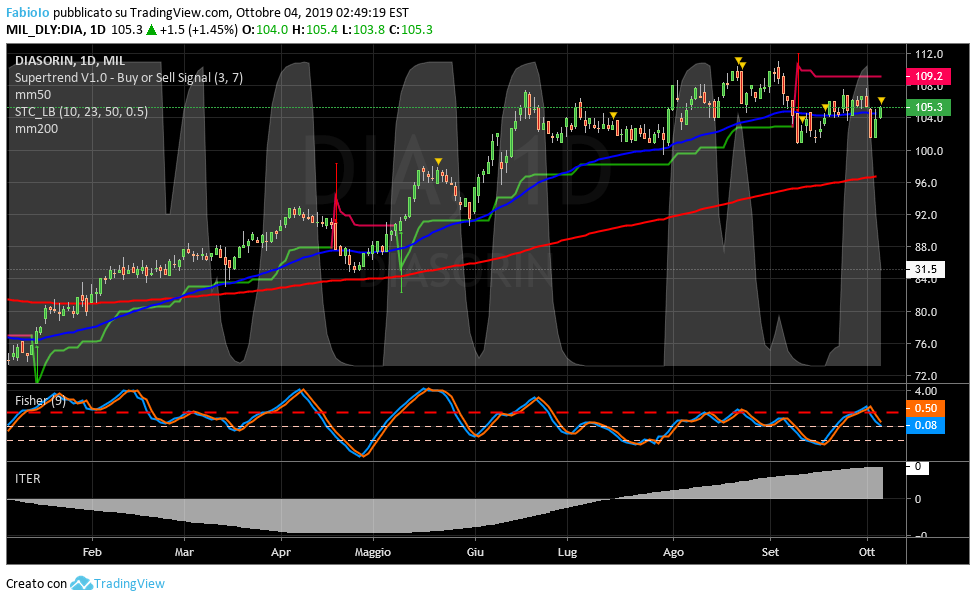Select the mm200 moving average label
Viewport: 976px width, 601px height.
35,129
